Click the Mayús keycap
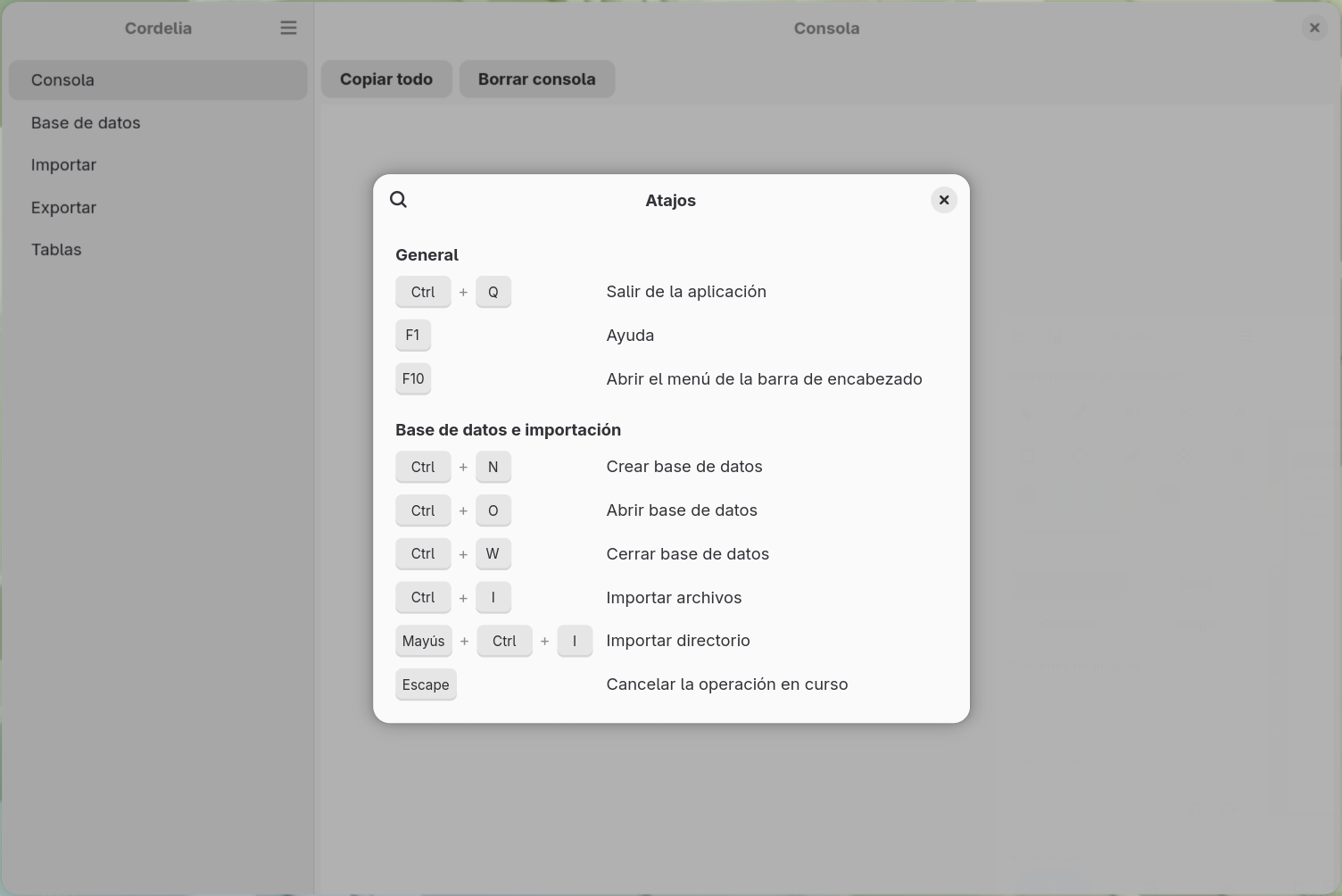Image resolution: width=1342 pixels, height=896 pixels. [423, 641]
